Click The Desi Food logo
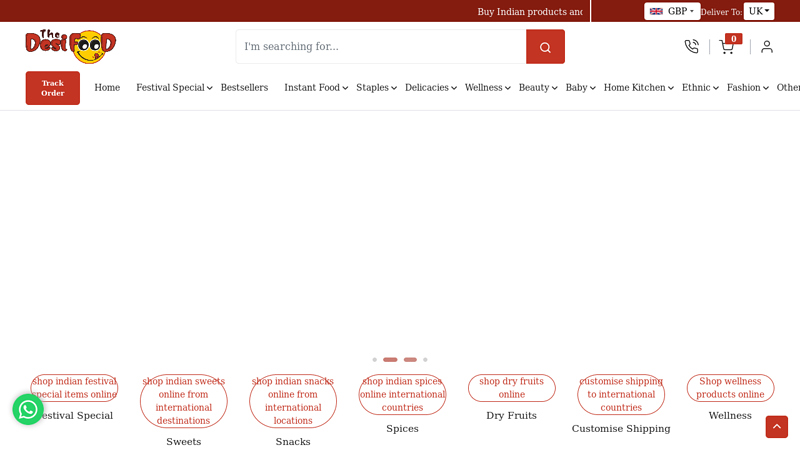Viewport: 800px width, 450px height. (x=71, y=46)
